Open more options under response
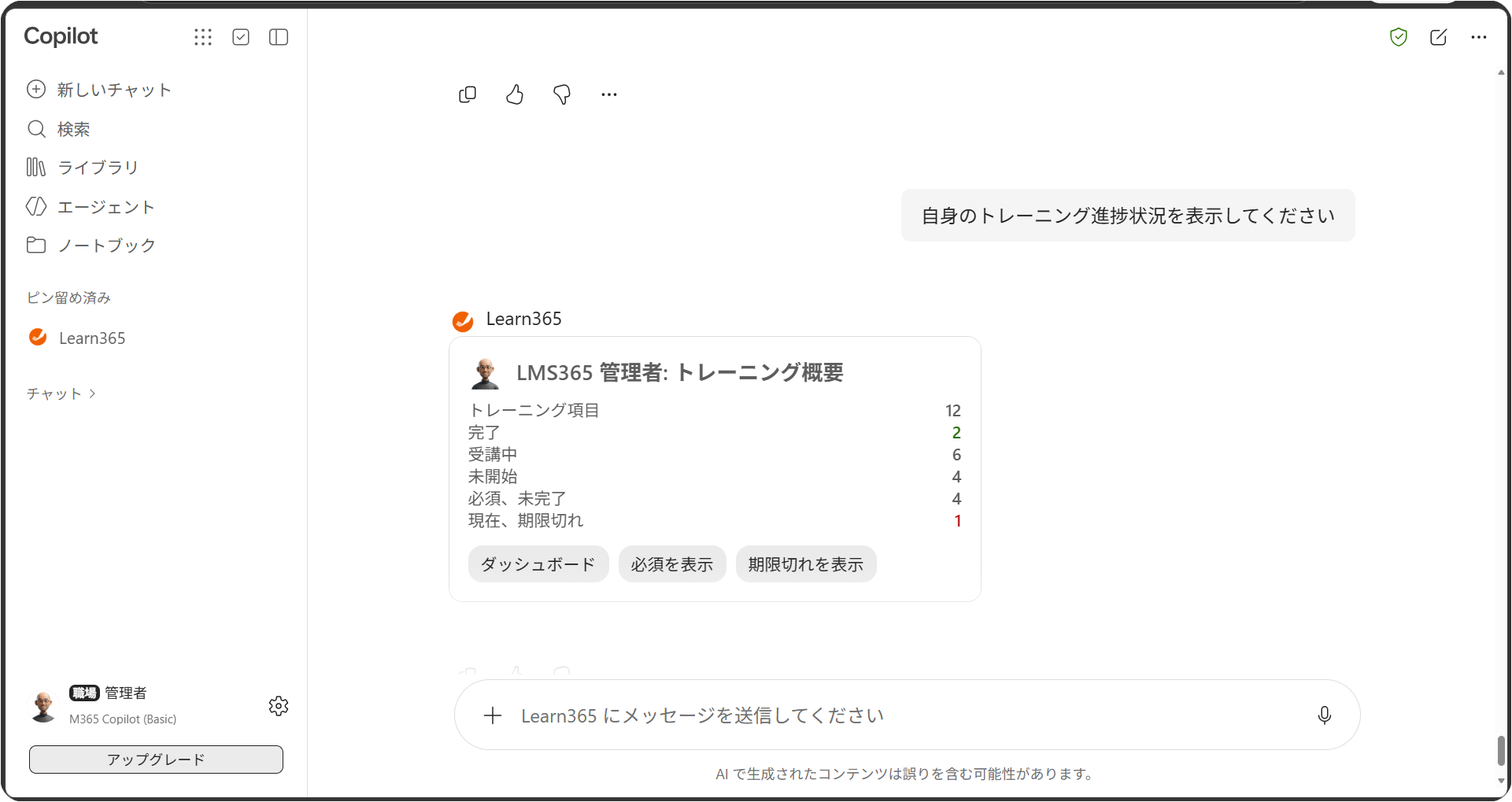1512x802 pixels. pos(609,94)
